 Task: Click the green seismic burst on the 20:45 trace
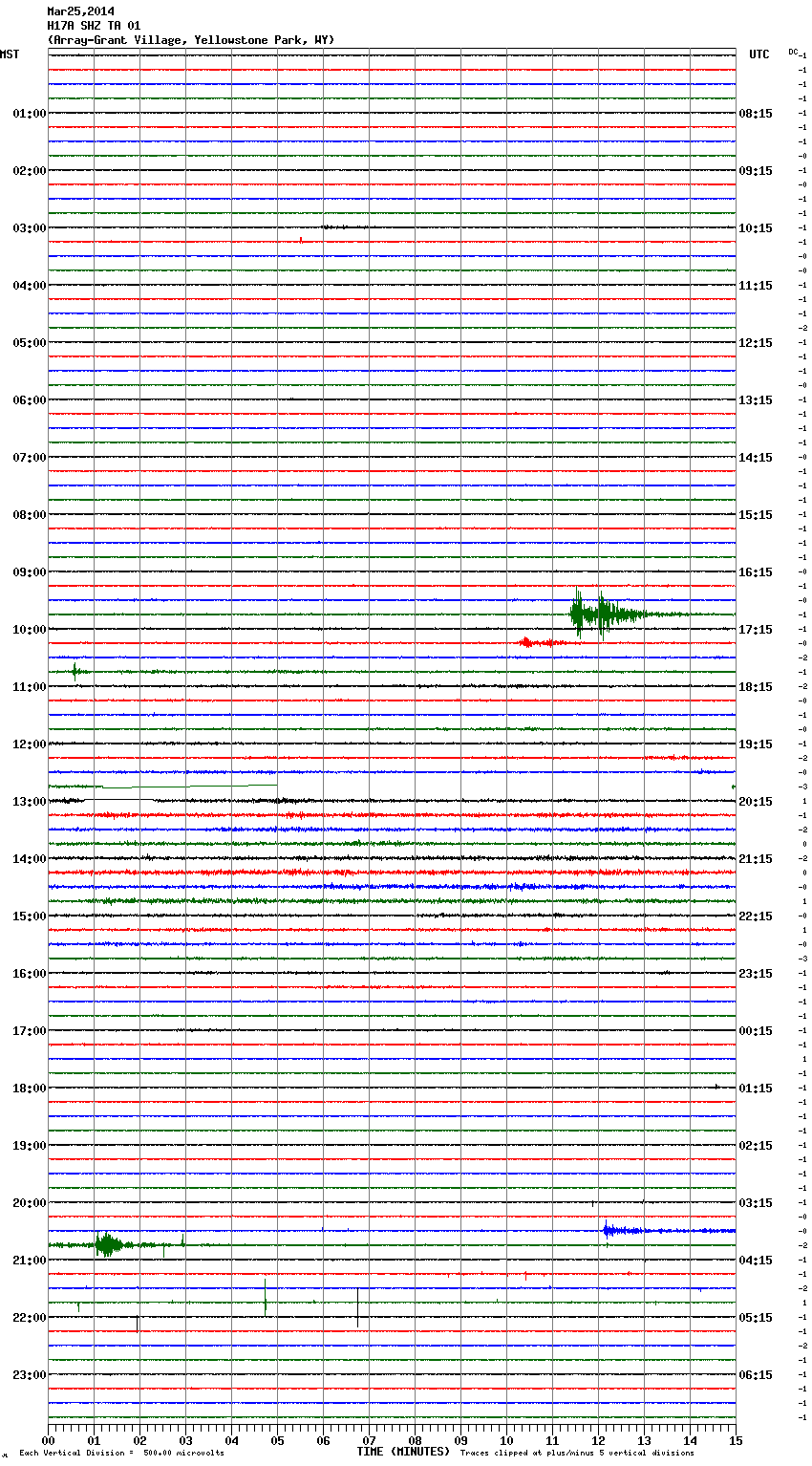[107, 1244]
